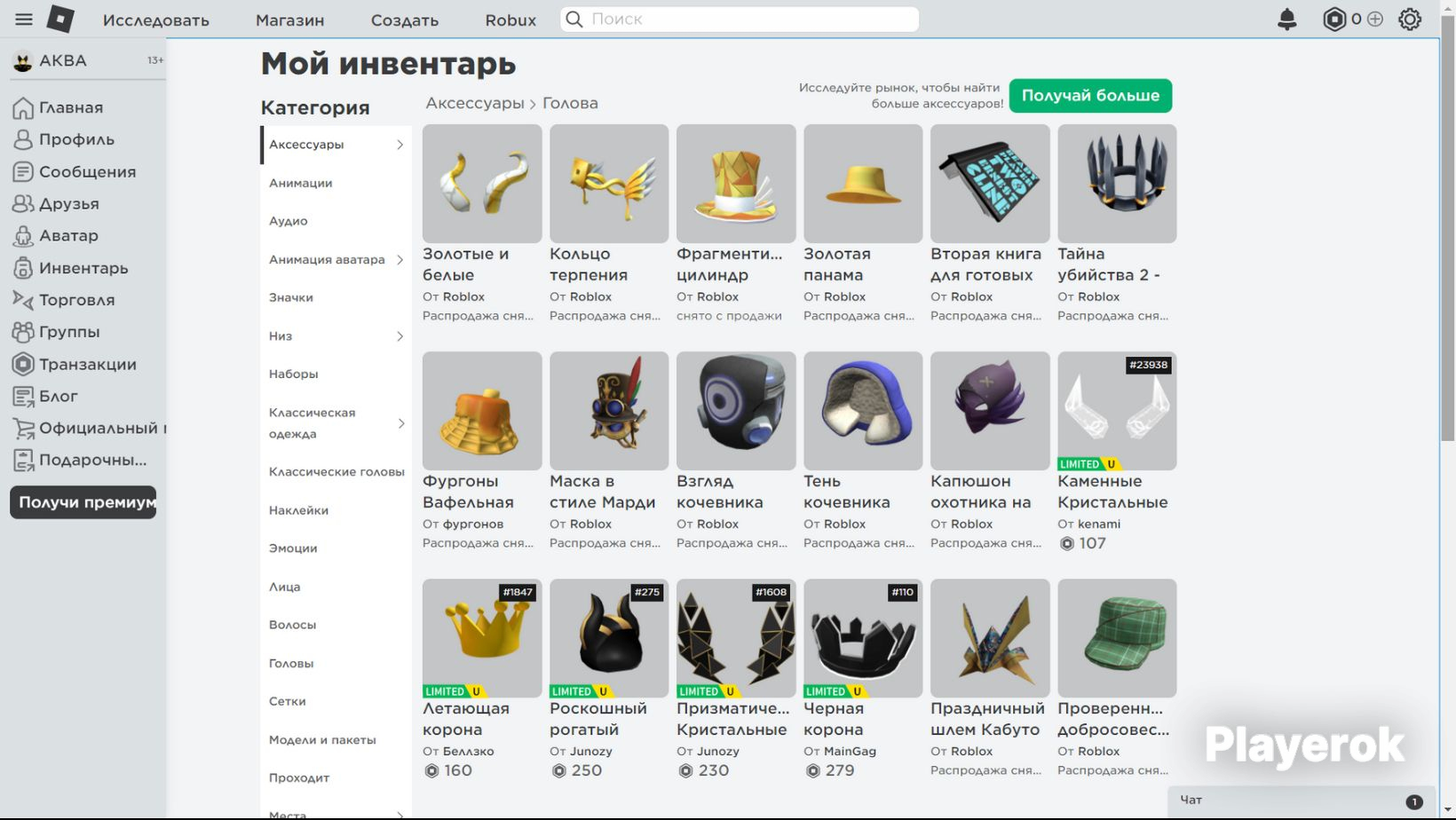1456x820 pixels.
Task: Open the hamburger navigation menu
Action: (x=24, y=20)
